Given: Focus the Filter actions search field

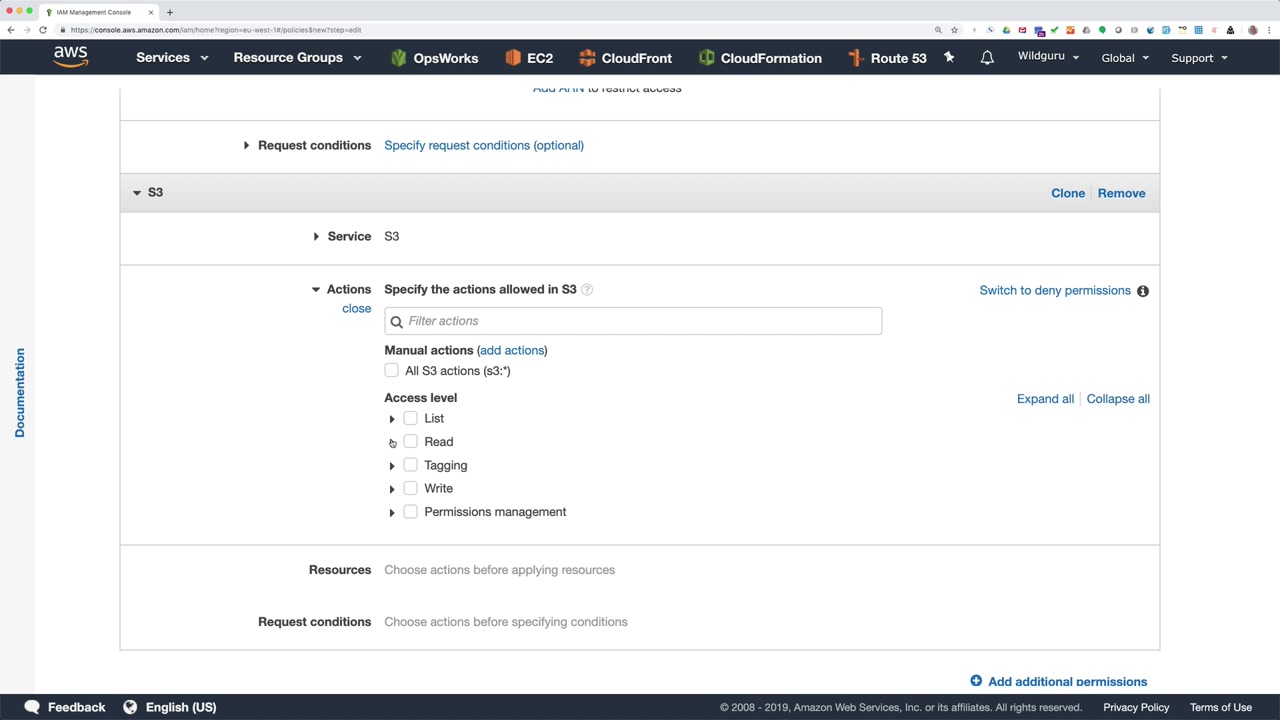Looking at the screenshot, I should [640, 321].
